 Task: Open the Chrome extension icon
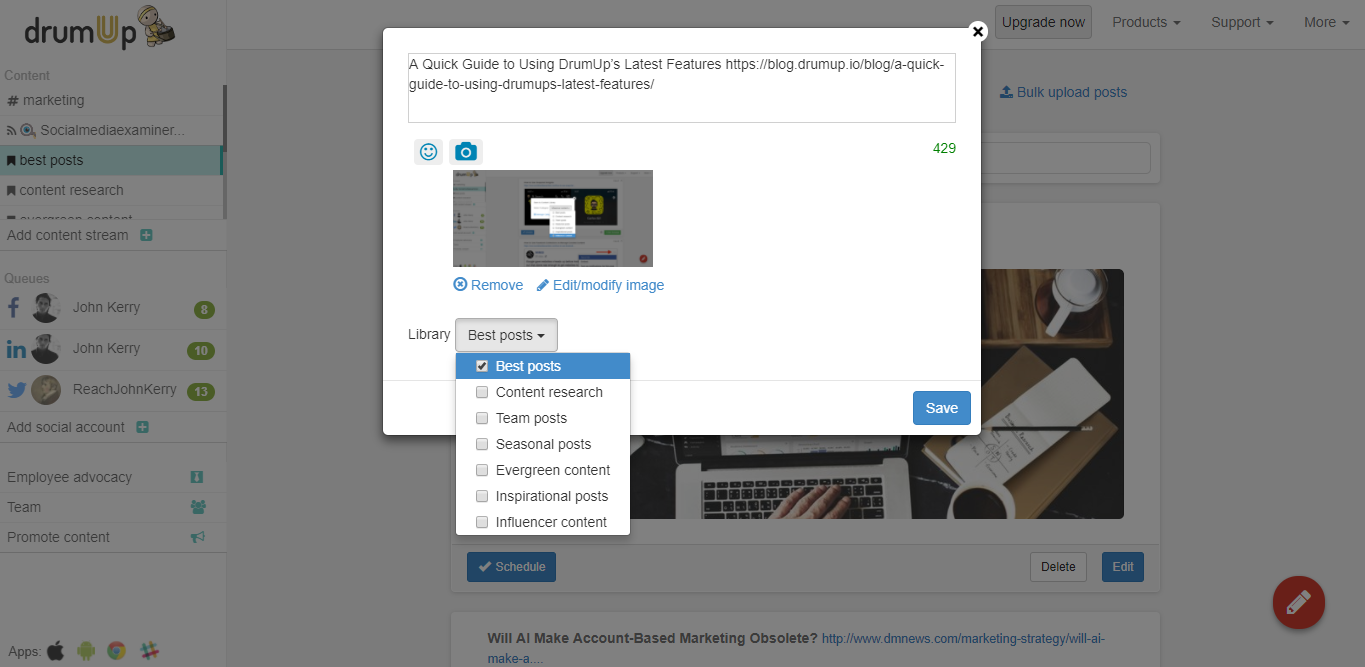pos(116,651)
